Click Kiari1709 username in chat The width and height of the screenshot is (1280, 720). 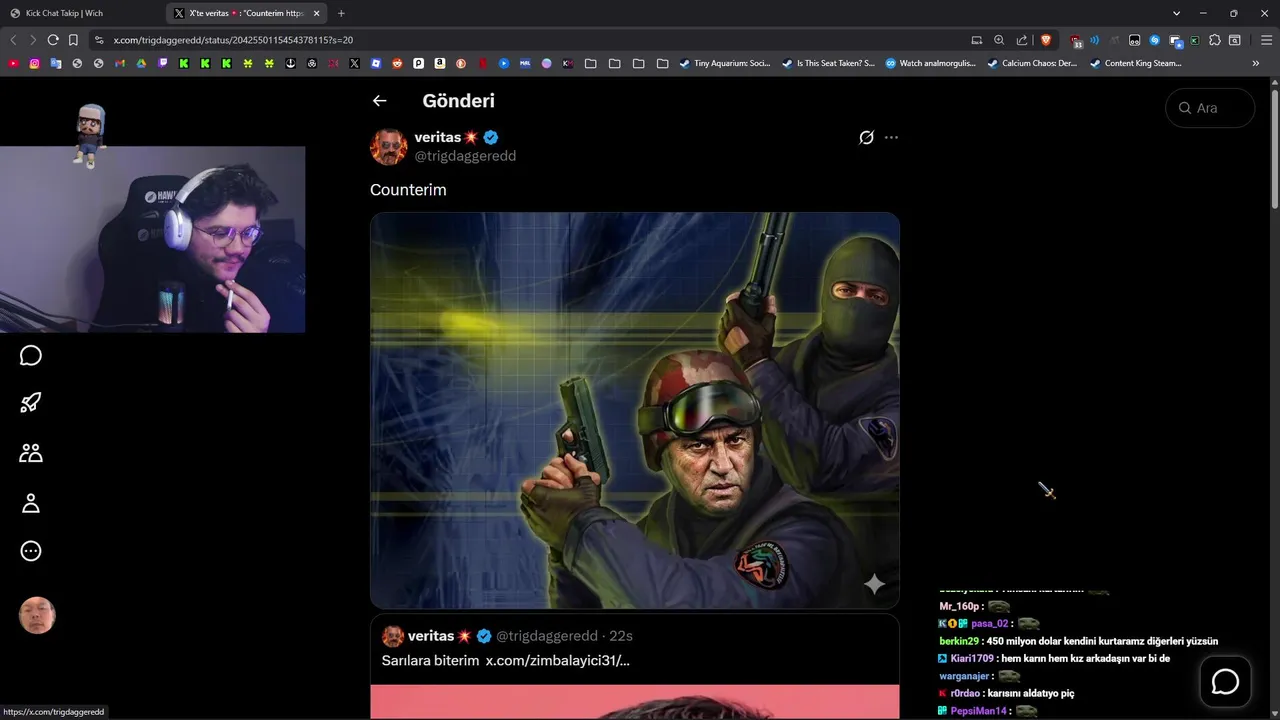click(x=972, y=659)
